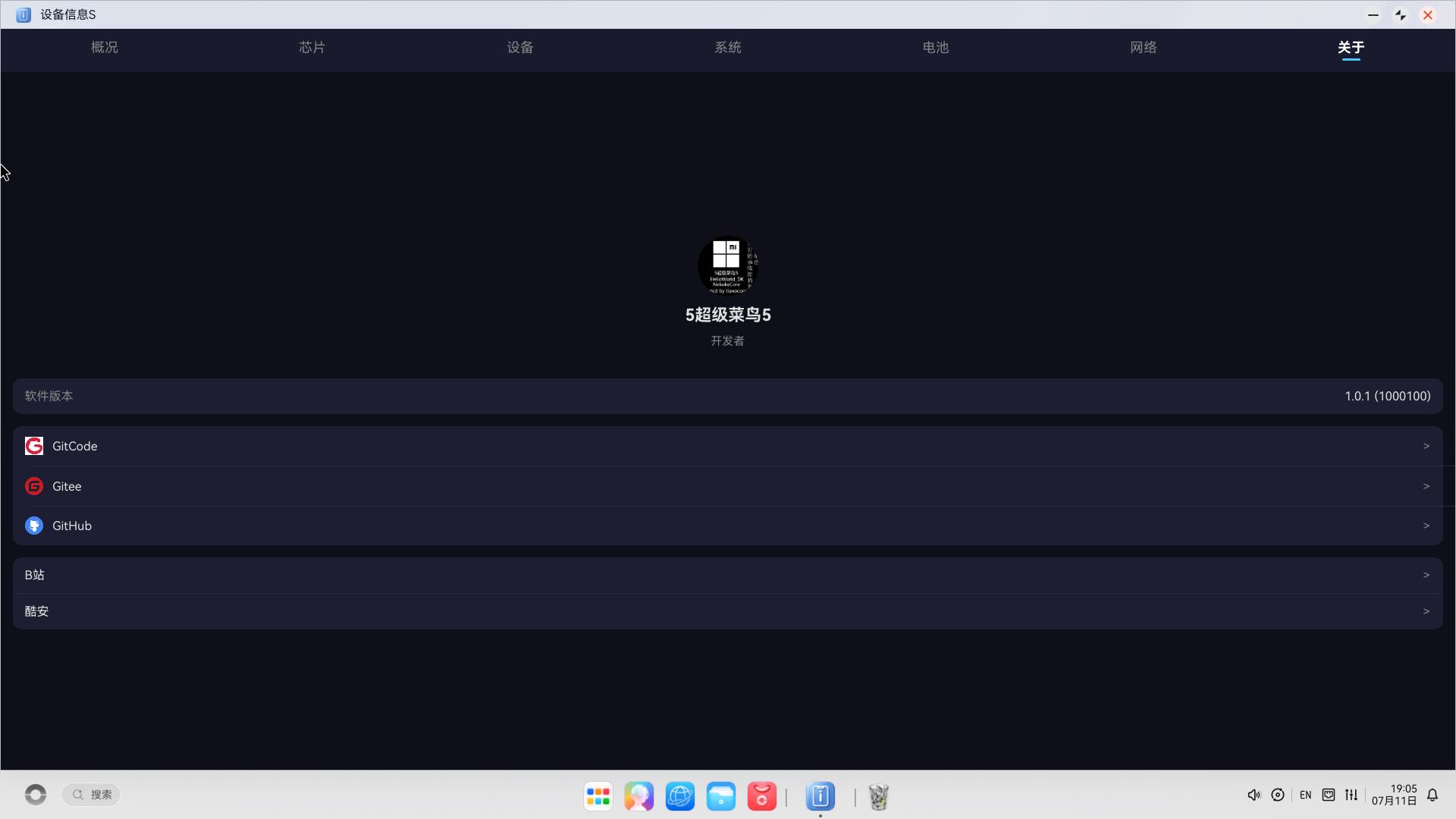Click the developer name 5超级菜鸟5

(x=728, y=315)
